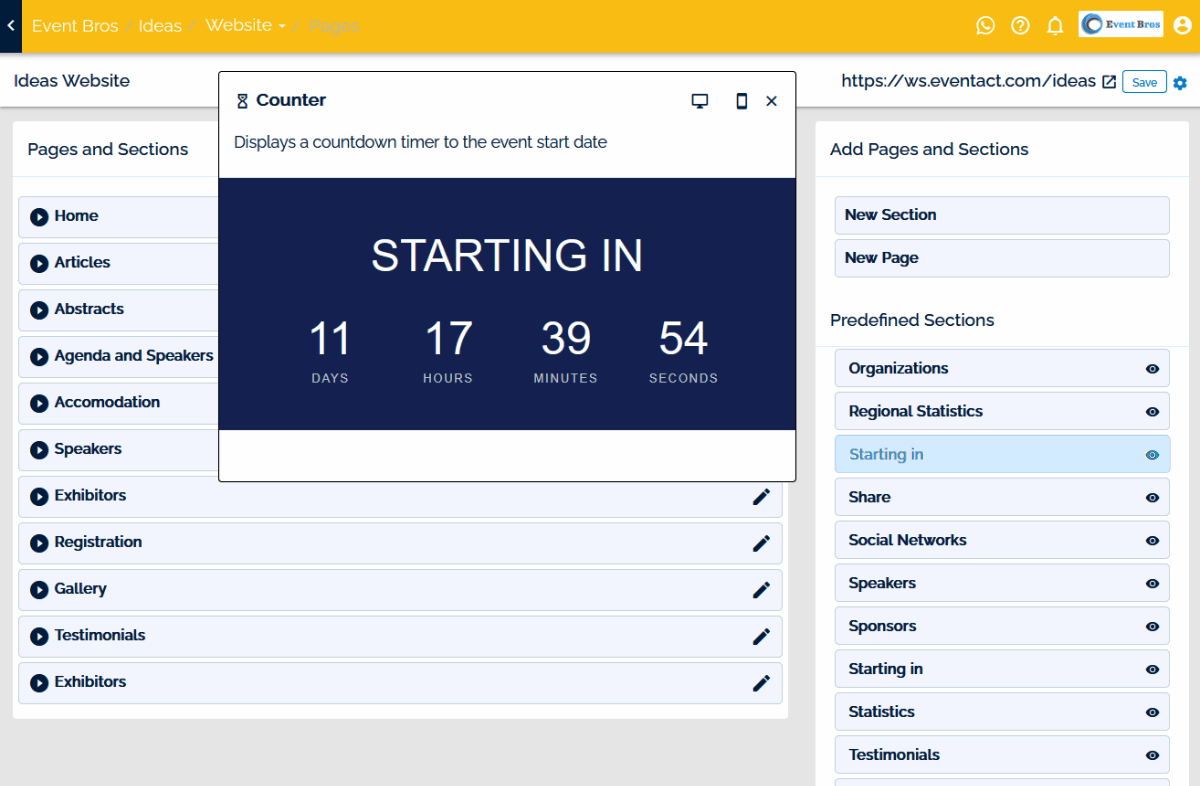Open website settings gear icon

coord(1180,83)
